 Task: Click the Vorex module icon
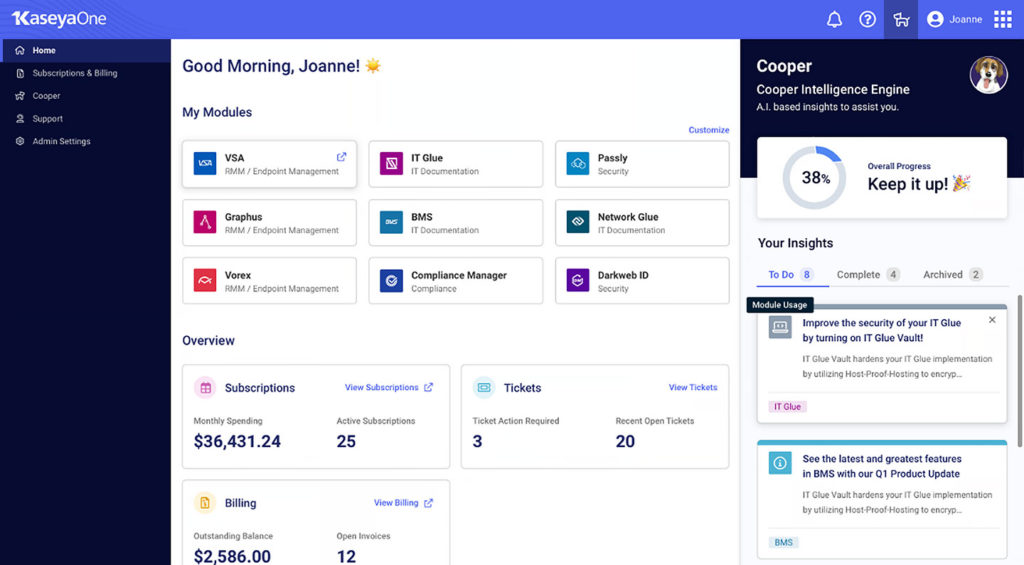[x=205, y=280]
